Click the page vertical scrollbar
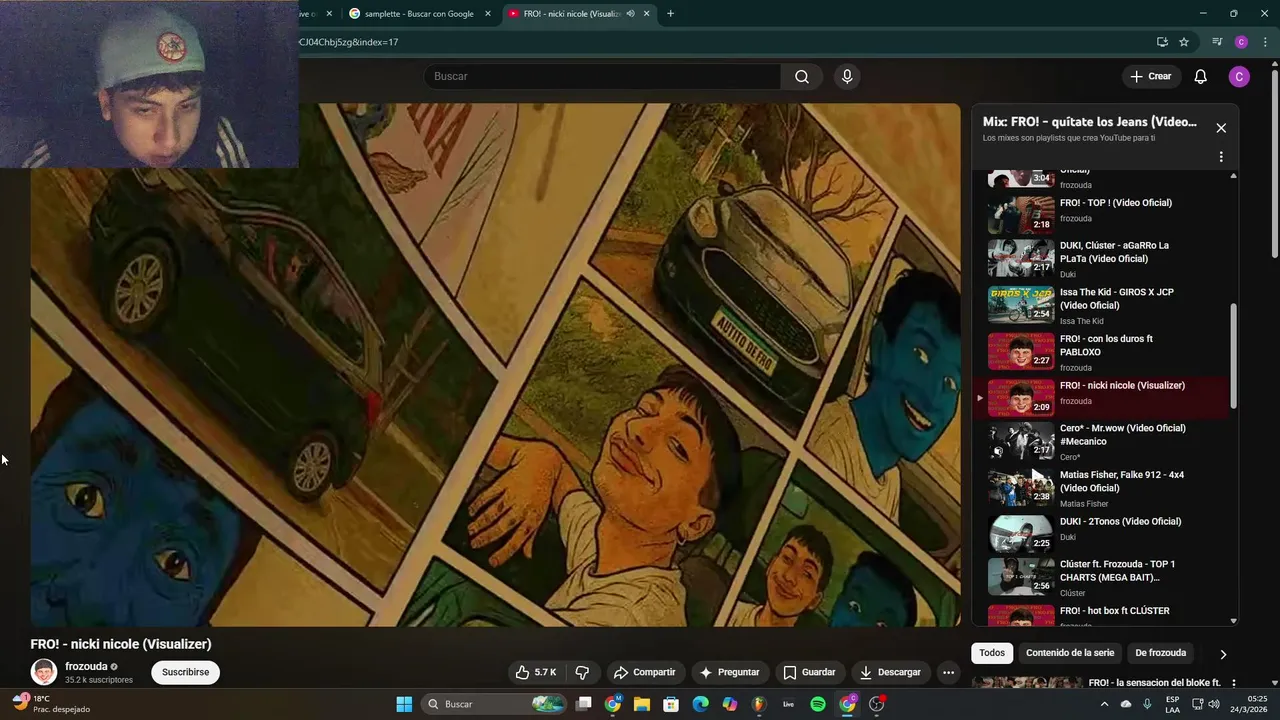 point(1275,162)
